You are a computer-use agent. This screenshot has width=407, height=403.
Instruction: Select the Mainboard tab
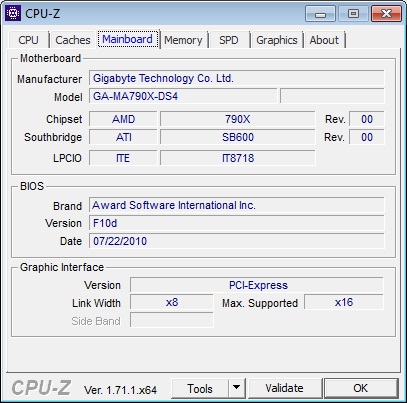point(127,39)
